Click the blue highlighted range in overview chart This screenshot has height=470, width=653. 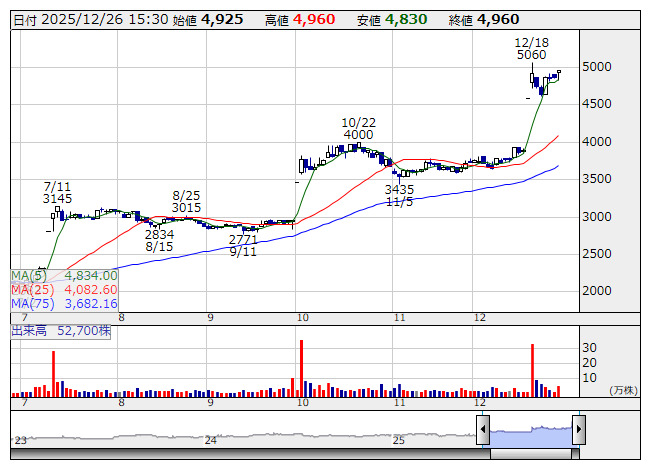coord(530,432)
